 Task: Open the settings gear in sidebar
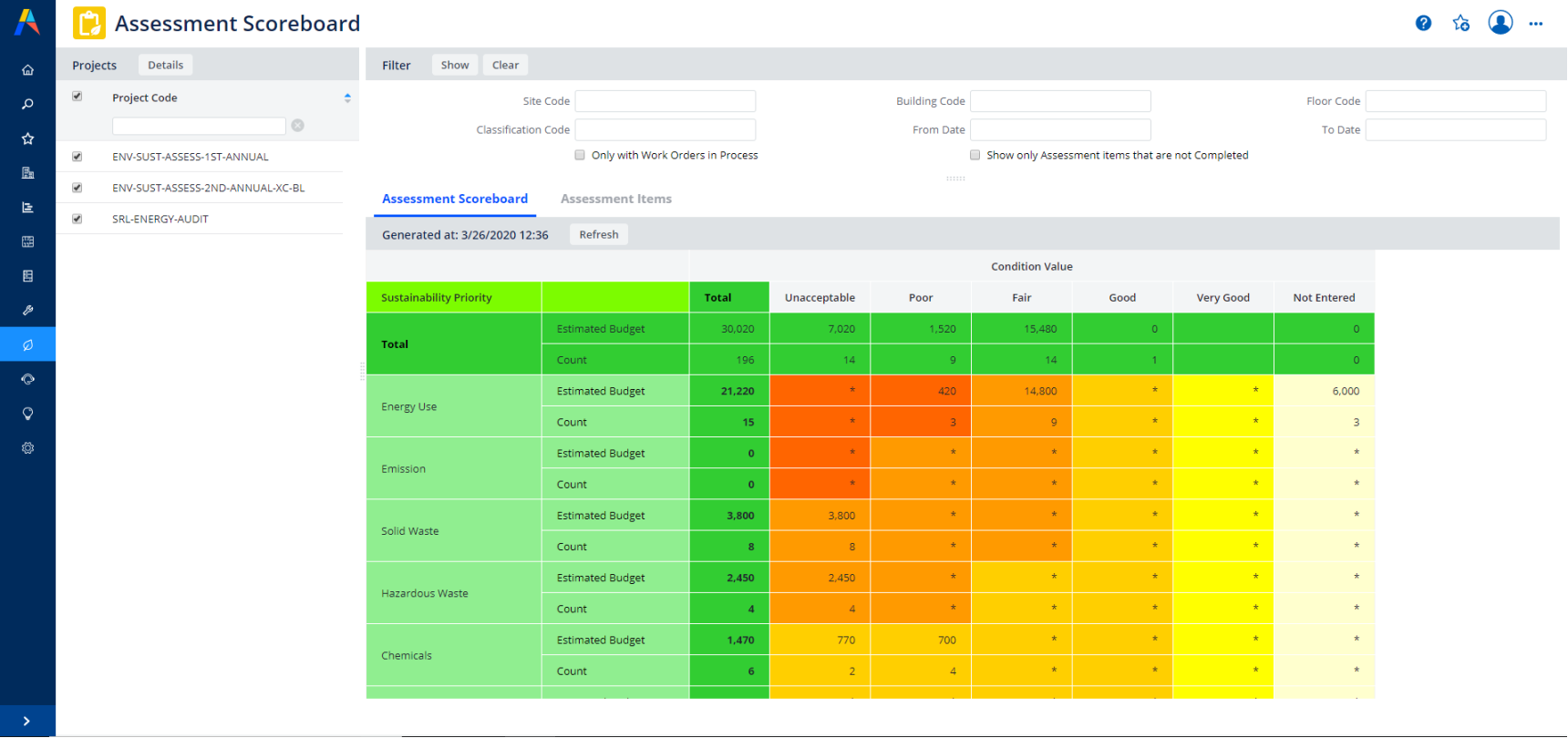click(27, 448)
